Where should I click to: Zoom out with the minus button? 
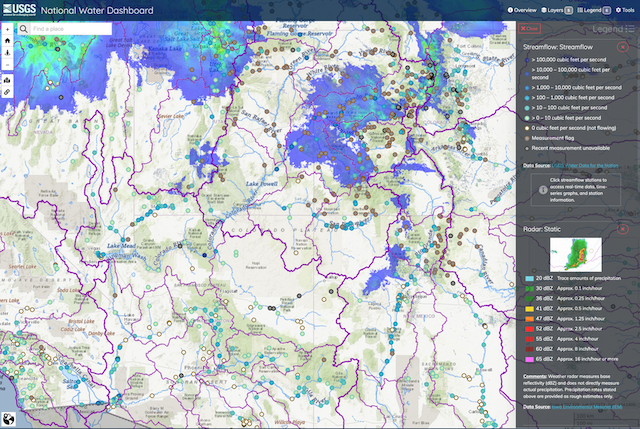point(7,64)
